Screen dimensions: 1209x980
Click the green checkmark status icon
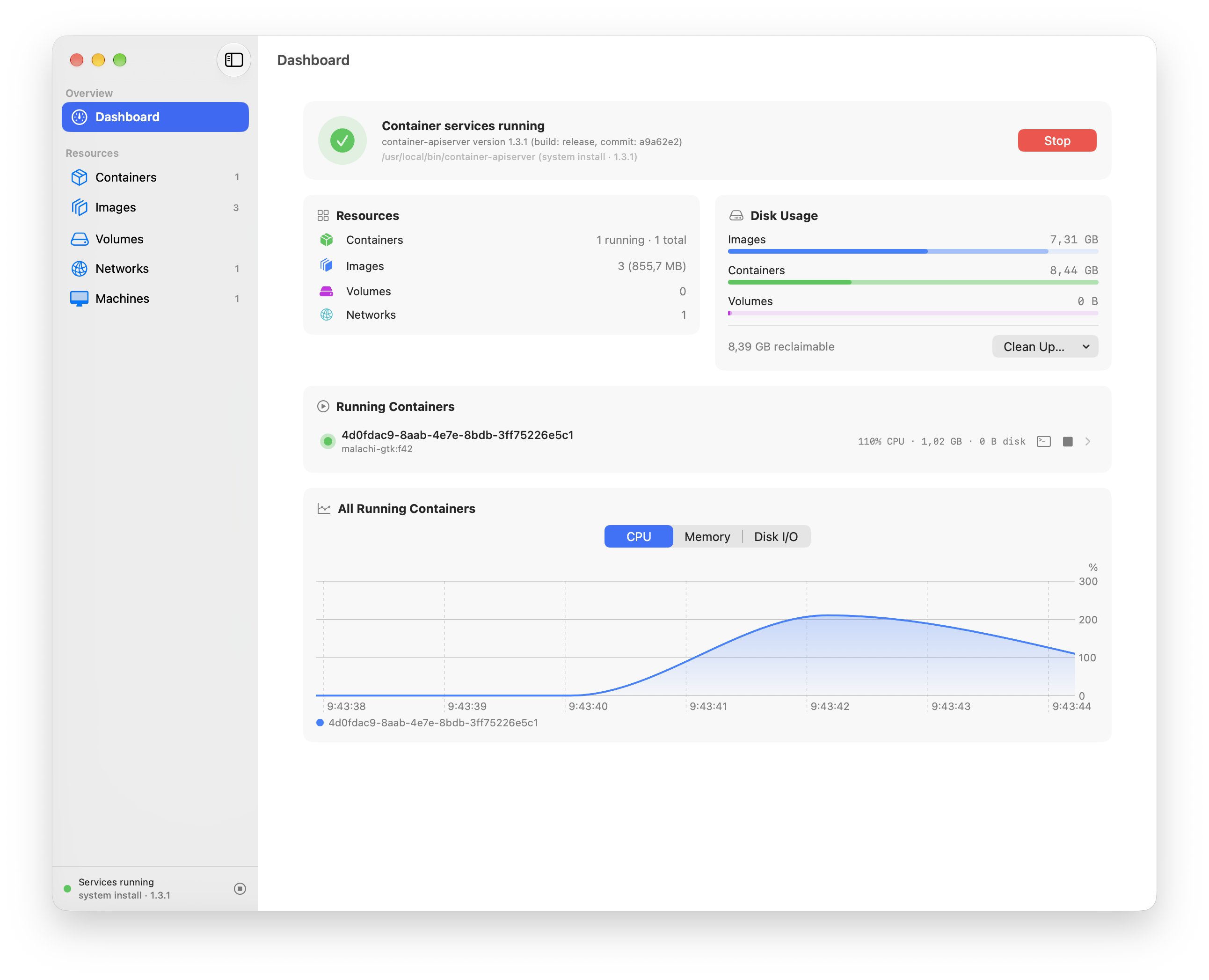[342, 140]
